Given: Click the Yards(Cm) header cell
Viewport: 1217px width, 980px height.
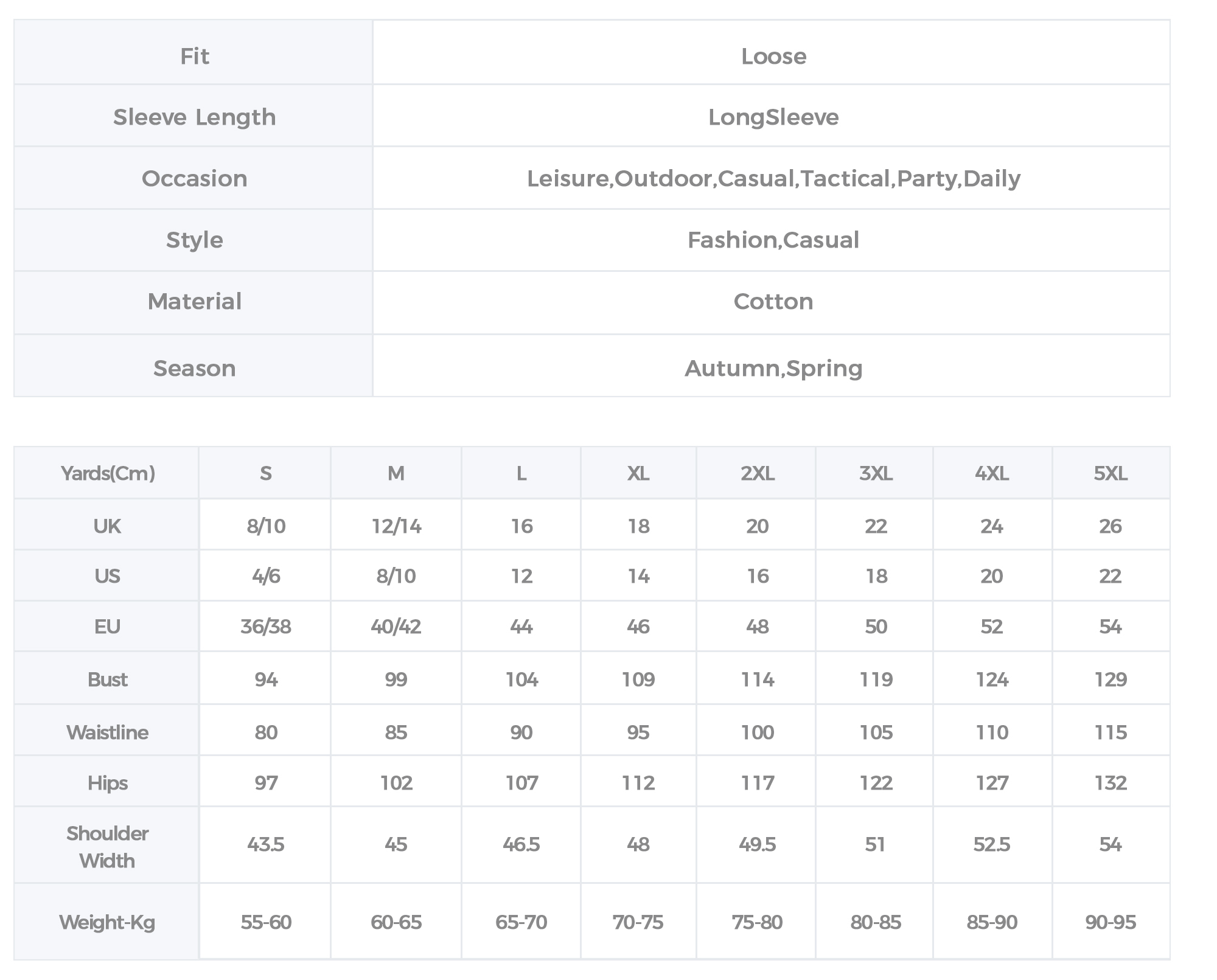Looking at the screenshot, I should [x=108, y=473].
